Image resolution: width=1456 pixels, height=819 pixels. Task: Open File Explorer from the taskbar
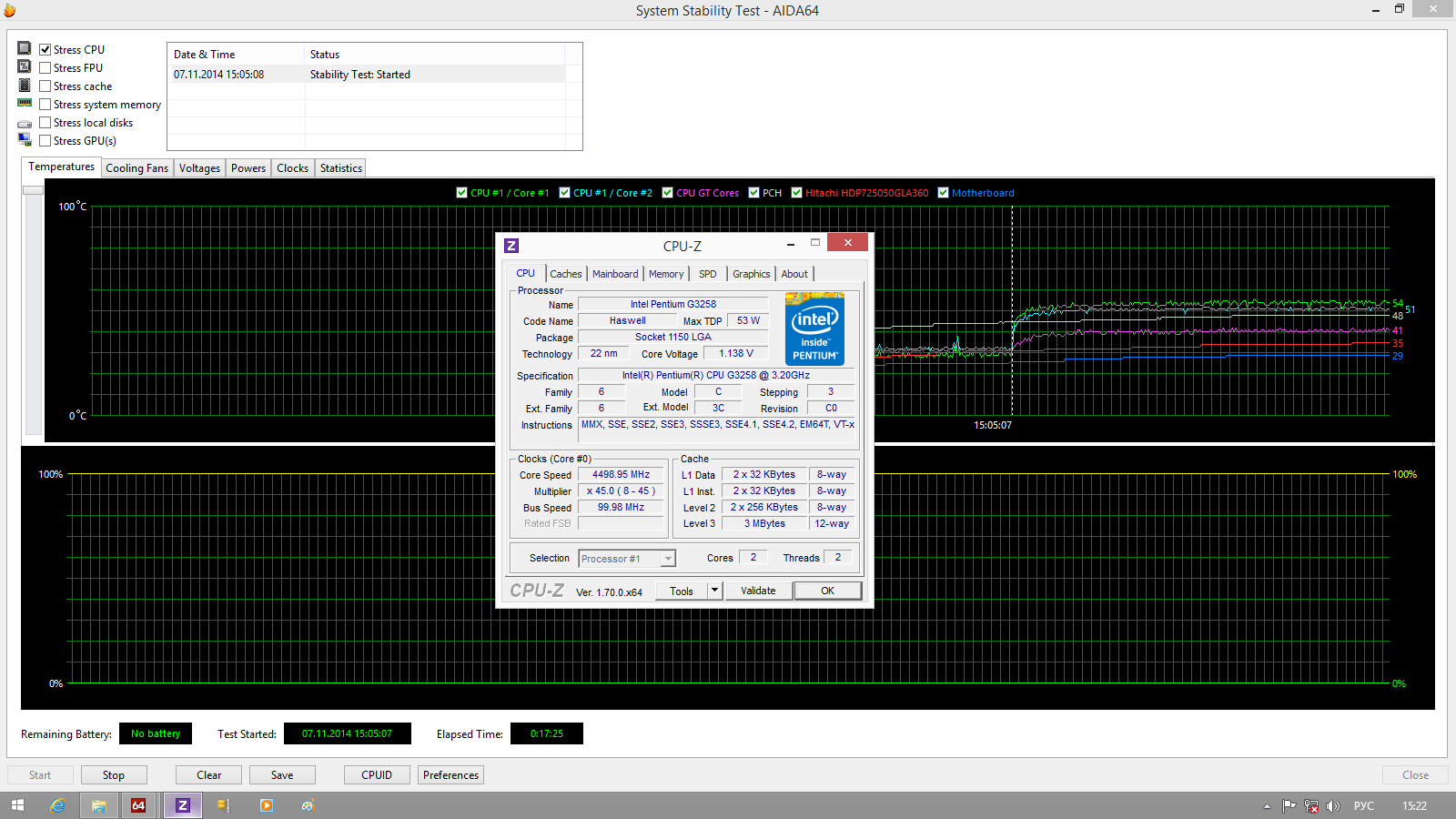click(x=98, y=805)
